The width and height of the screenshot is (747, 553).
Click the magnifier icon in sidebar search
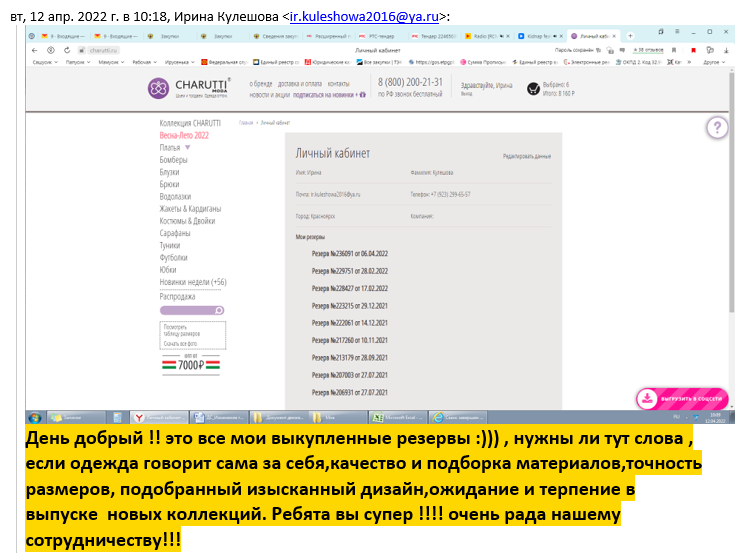click(219, 311)
